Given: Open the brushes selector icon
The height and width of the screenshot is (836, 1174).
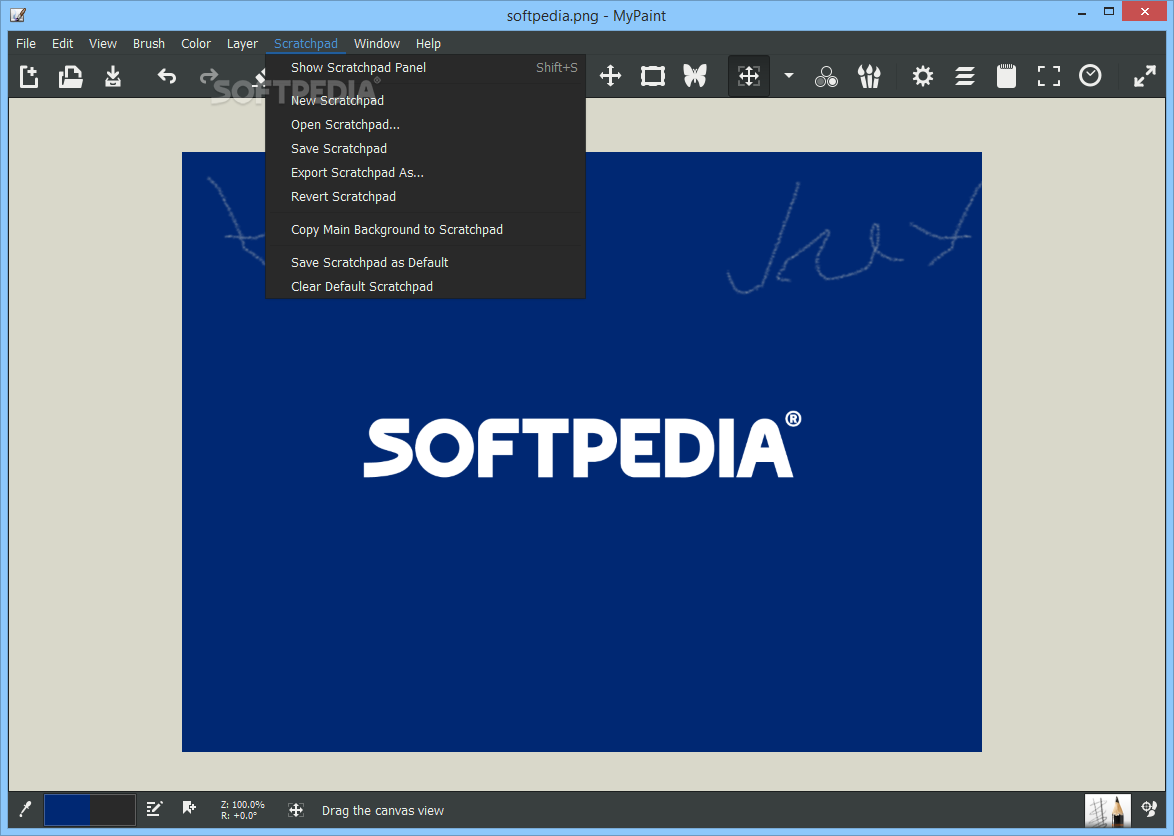Looking at the screenshot, I should pos(869,76).
